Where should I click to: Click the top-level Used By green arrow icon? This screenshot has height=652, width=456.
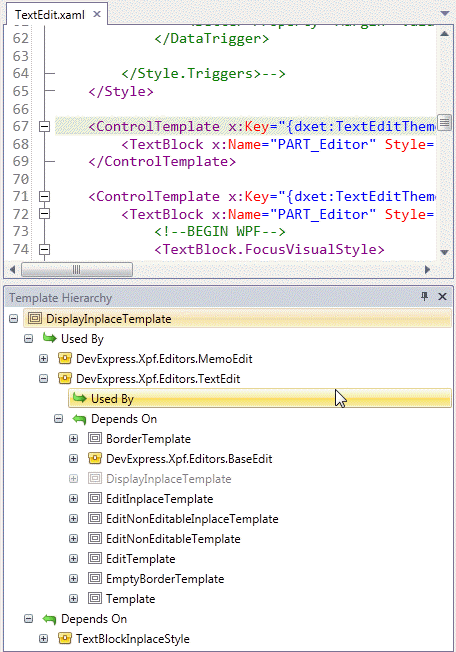pos(49,338)
